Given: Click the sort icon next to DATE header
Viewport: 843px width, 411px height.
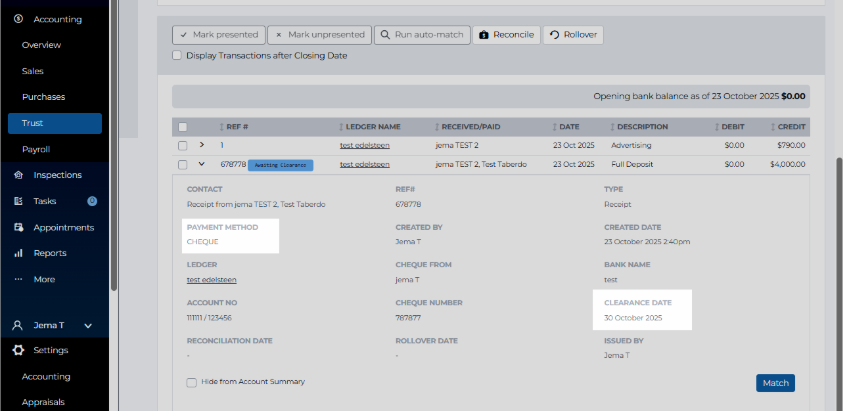Looking at the screenshot, I should [x=555, y=127].
